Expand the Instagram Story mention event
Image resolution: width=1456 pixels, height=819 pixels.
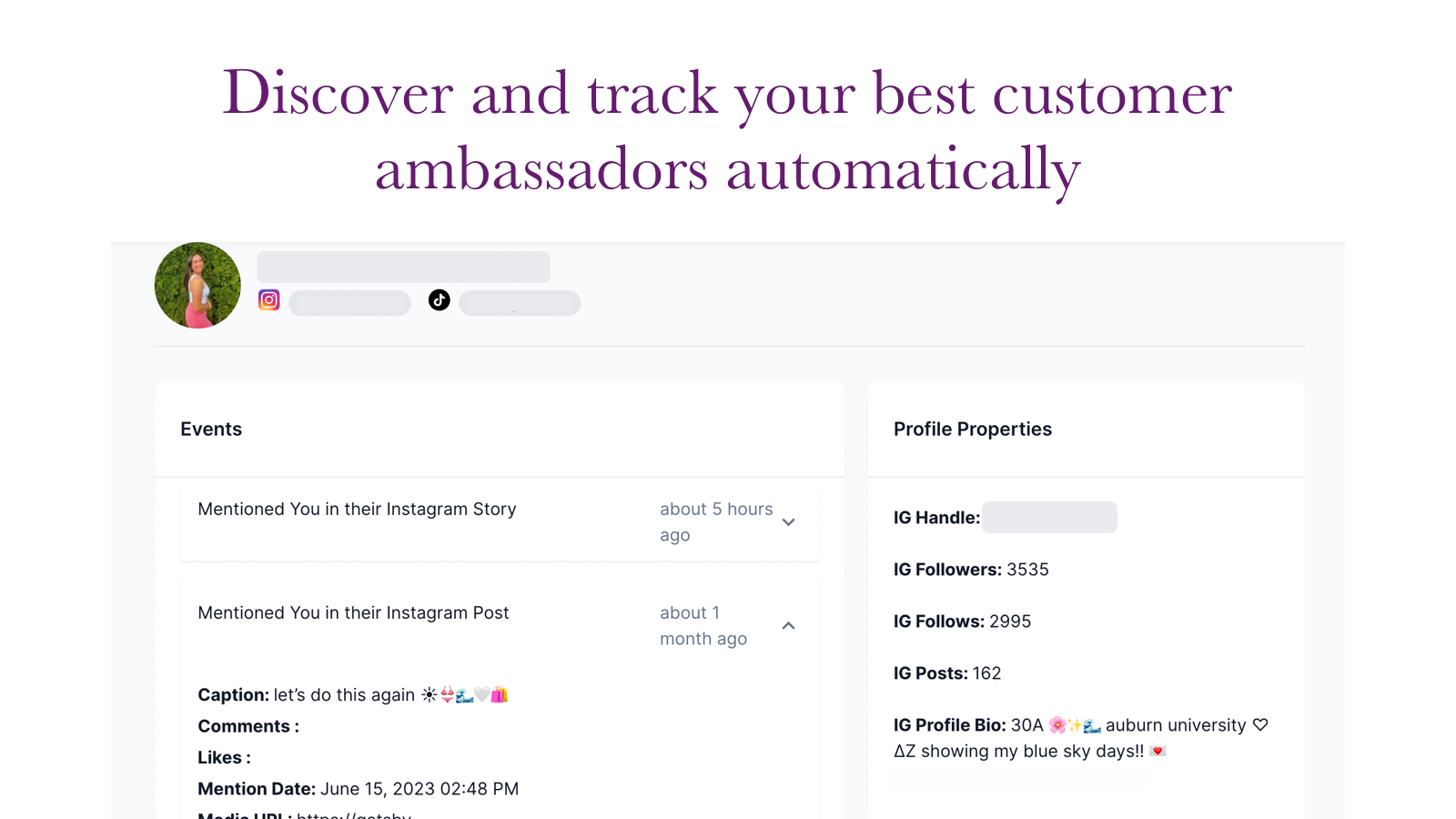click(789, 522)
